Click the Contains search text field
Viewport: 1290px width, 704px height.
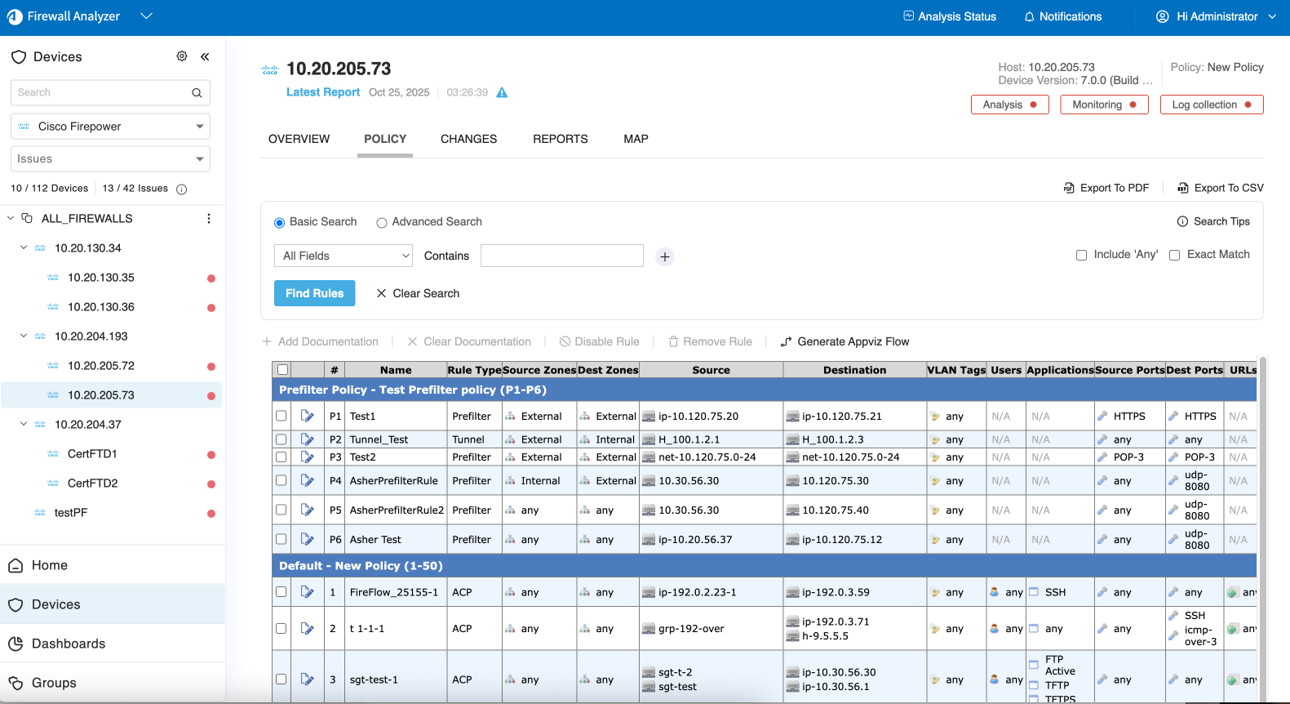(x=561, y=256)
